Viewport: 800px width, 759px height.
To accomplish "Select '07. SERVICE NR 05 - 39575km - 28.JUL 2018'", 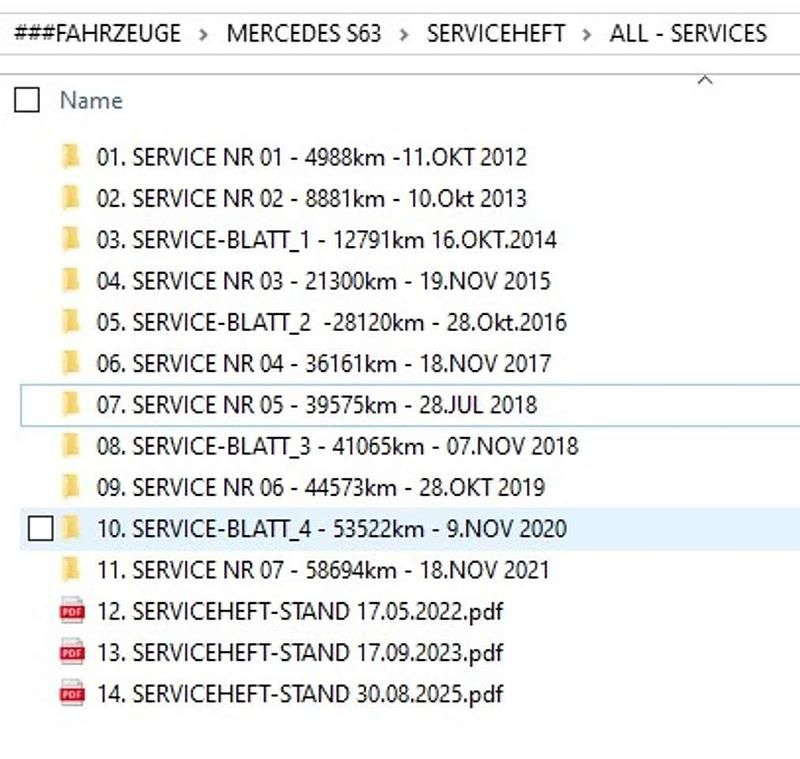I will pyautogui.click(x=316, y=404).
